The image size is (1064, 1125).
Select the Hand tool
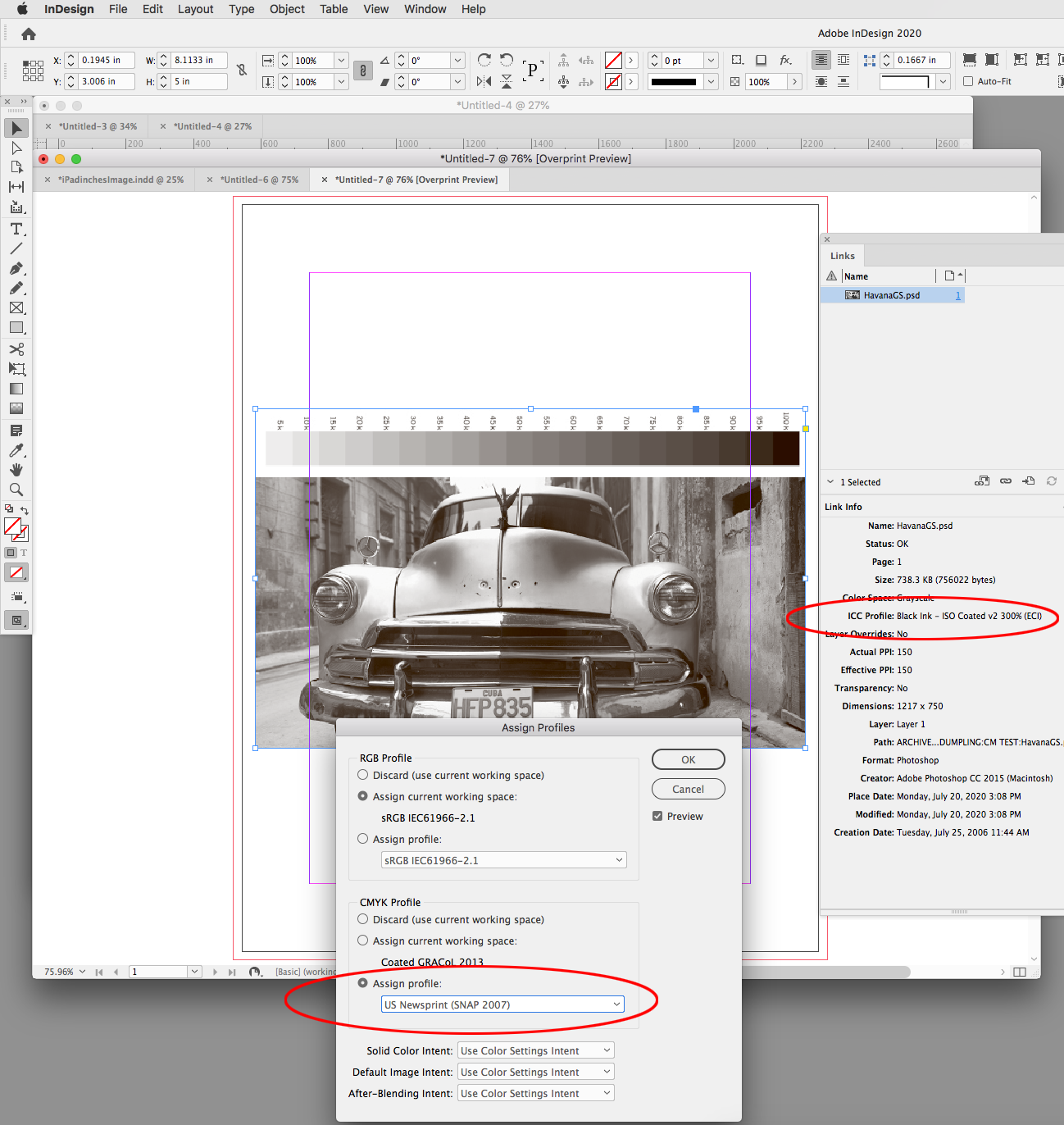(x=16, y=469)
